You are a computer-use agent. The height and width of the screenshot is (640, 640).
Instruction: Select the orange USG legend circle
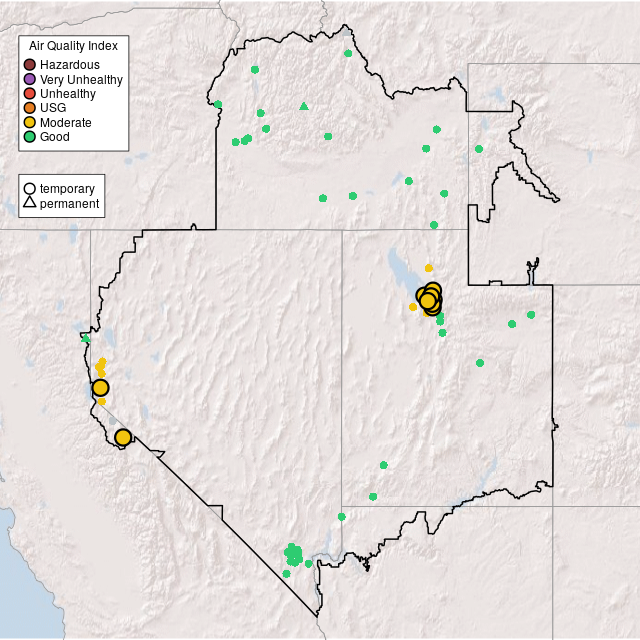pyautogui.click(x=30, y=108)
